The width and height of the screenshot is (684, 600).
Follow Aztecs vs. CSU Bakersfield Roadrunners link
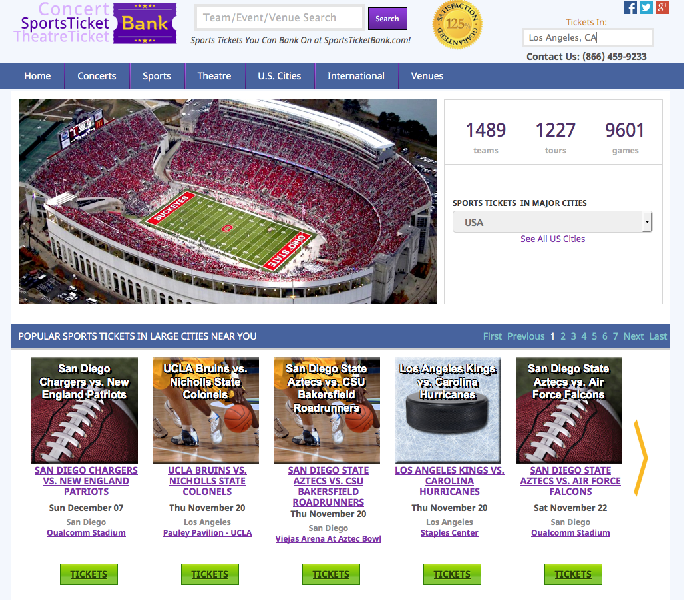[x=328, y=486]
